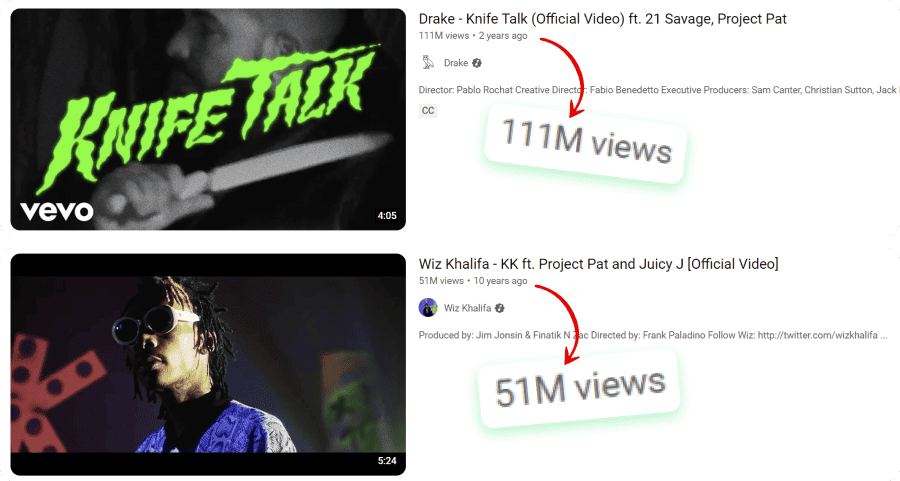Click Wiz Khalifa's round channel avatar
900x481 pixels.
point(428,308)
